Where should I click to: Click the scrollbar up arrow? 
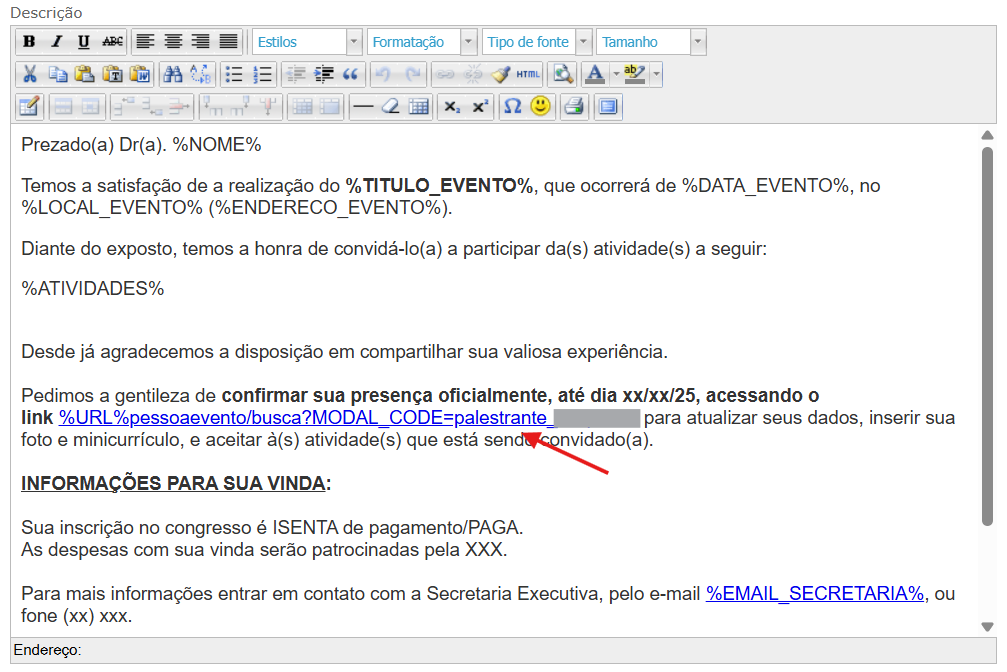click(x=987, y=135)
